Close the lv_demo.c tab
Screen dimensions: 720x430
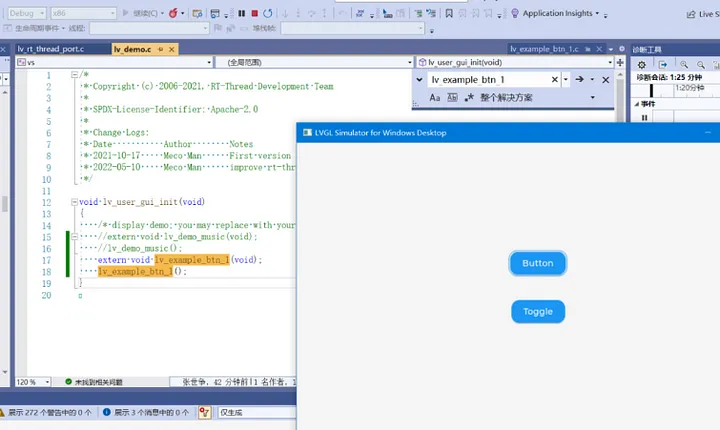tap(172, 49)
